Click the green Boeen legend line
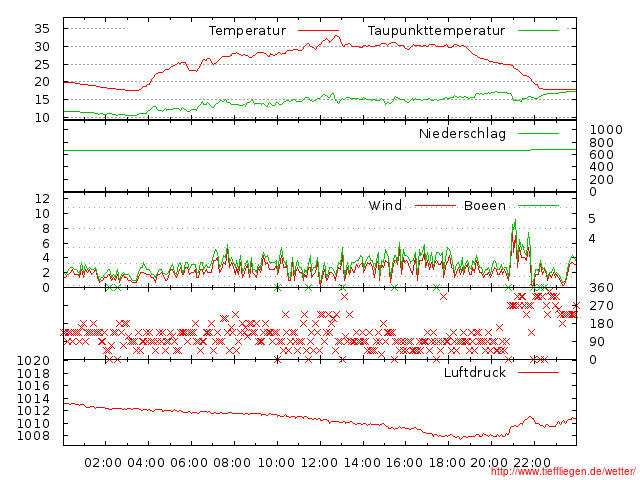640x480 pixels. click(x=538, y=206)
